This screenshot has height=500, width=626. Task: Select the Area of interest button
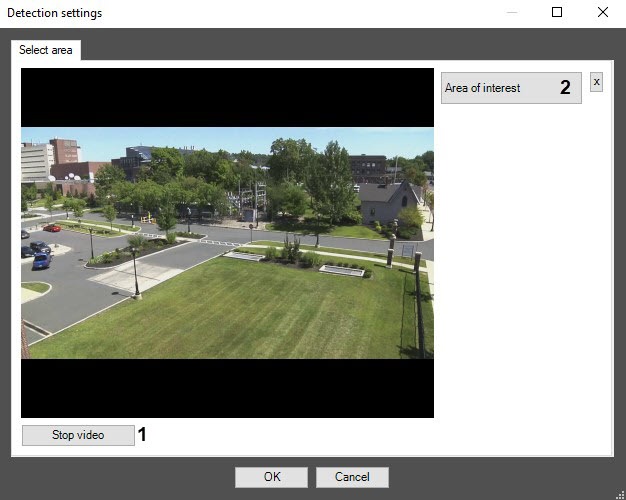click(511, 88)
